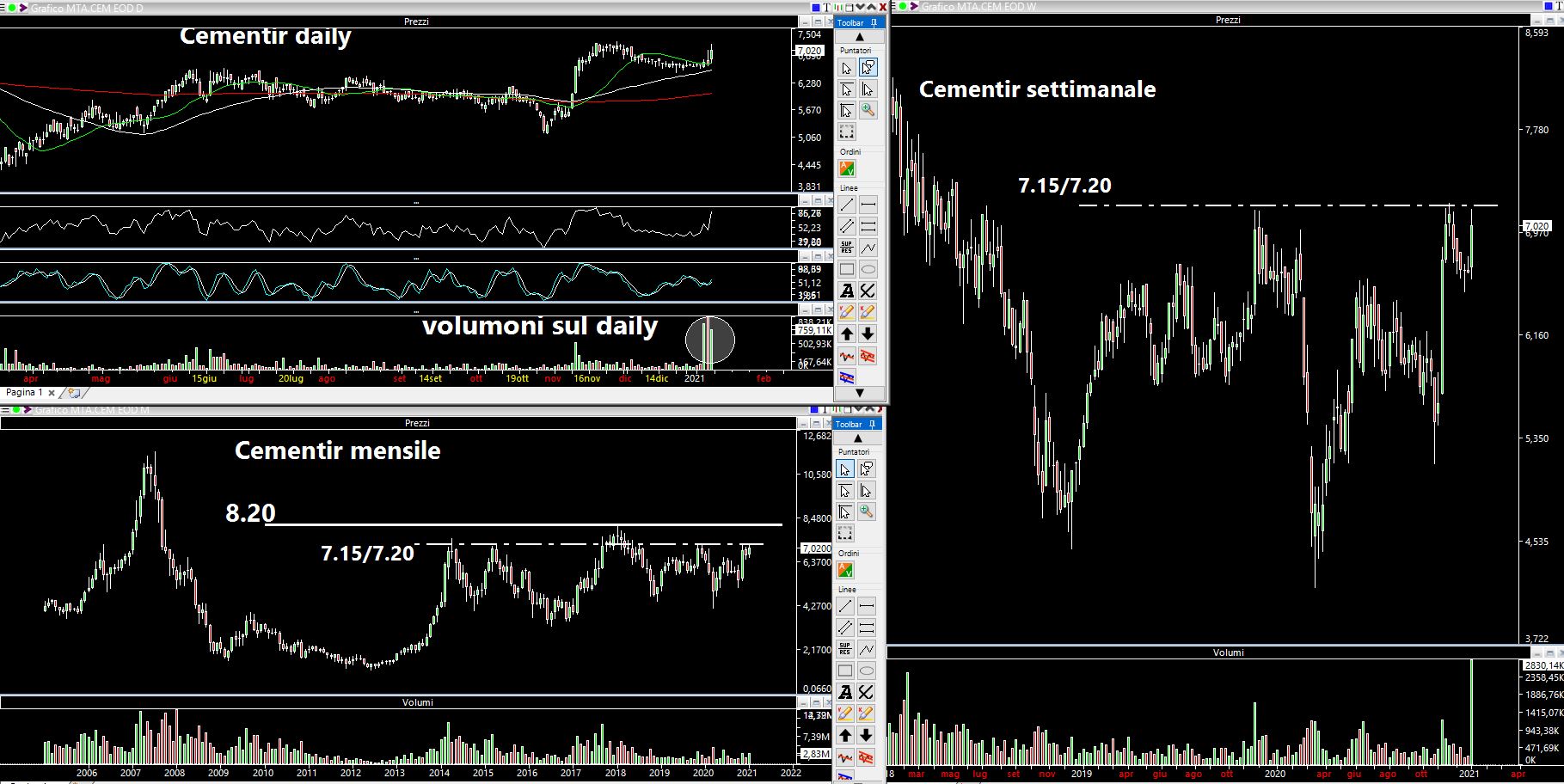The height and width of the screenshot is (784, 1564).
Task: Click 8.20 white horizontal line on monthly chart
Action: [524, 524]
